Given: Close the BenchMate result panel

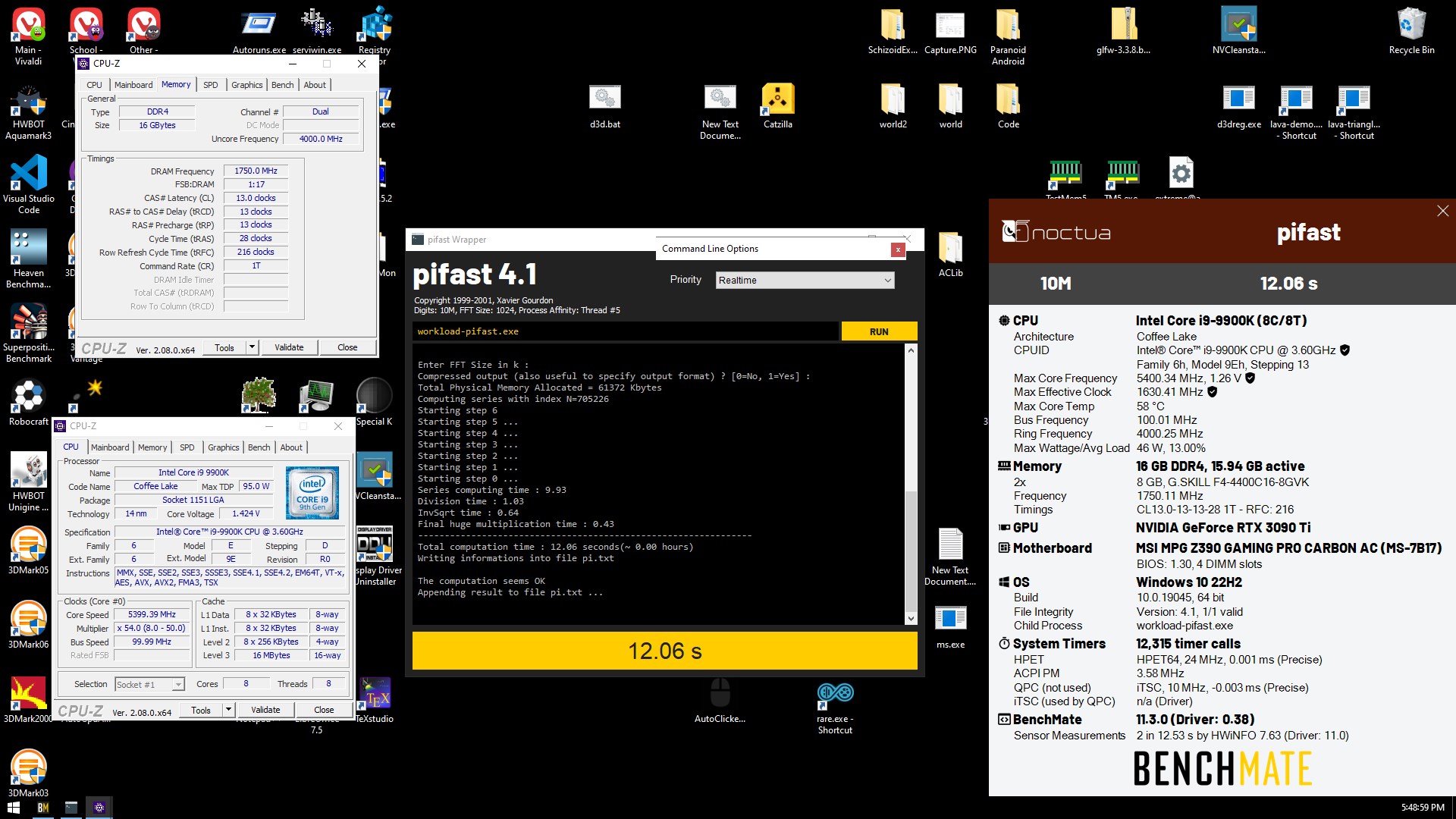Looking at the screenshot, I should click(x=1442, y=211).
